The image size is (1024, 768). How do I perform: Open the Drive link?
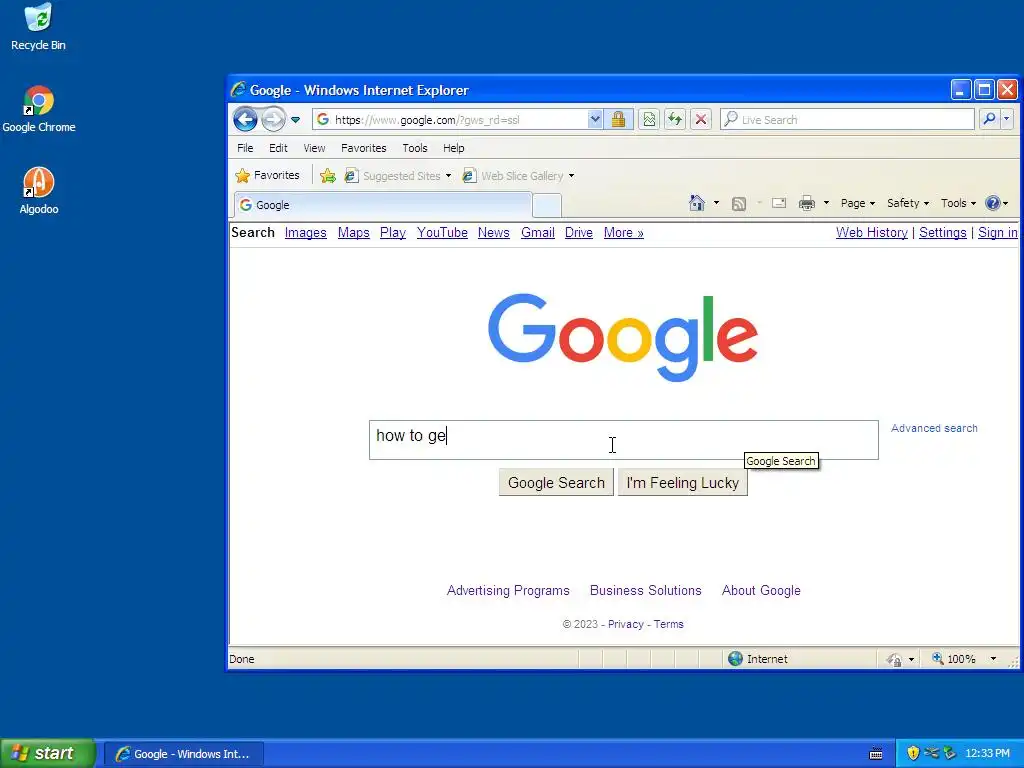click(579, 232)
